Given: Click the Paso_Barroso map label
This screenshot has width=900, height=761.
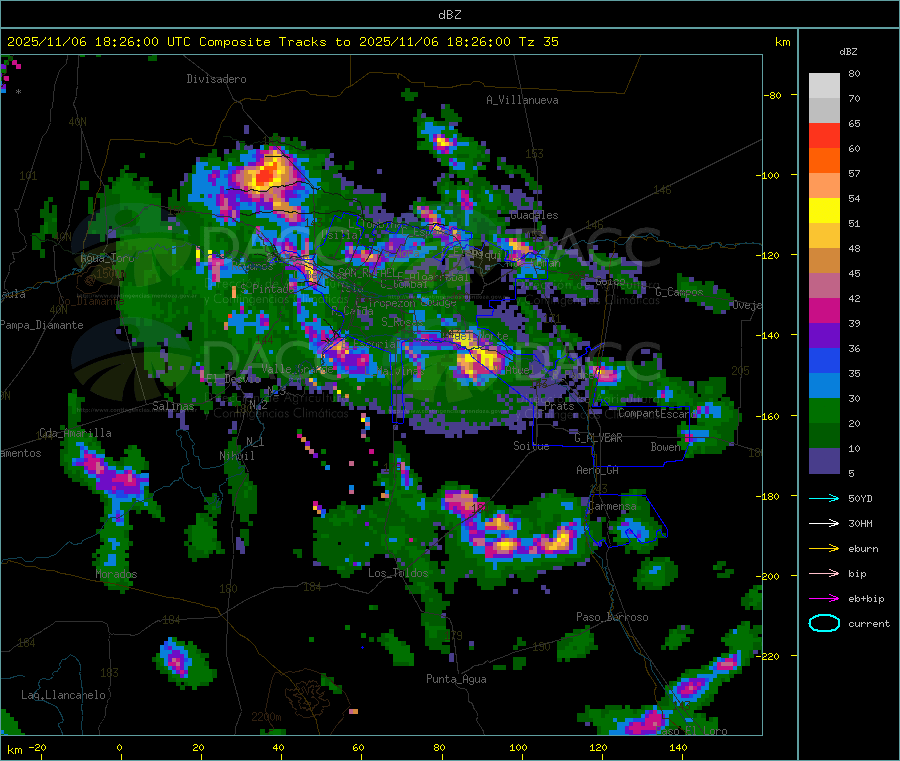Looking at the screenshot, I should 612,617.
